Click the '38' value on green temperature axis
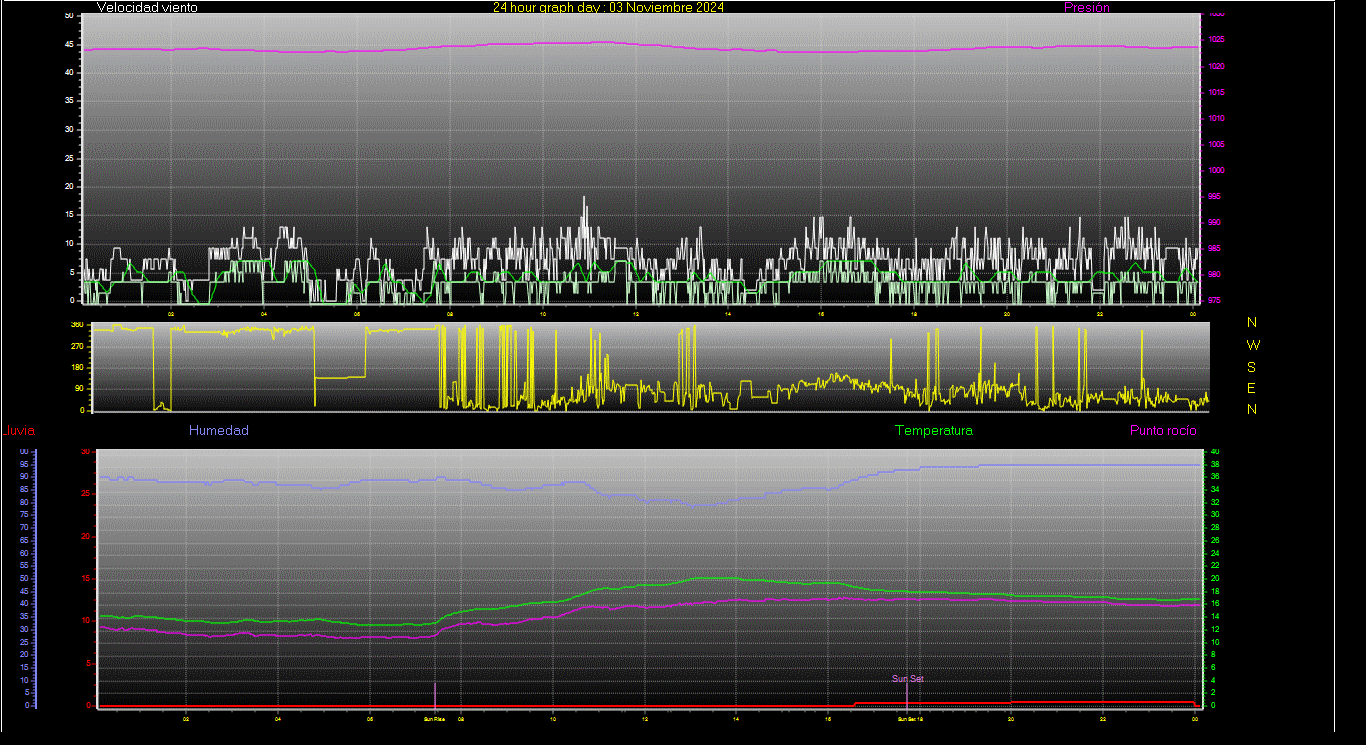The width and height of the screenshot is (1366, 745). pos(1216,464)
